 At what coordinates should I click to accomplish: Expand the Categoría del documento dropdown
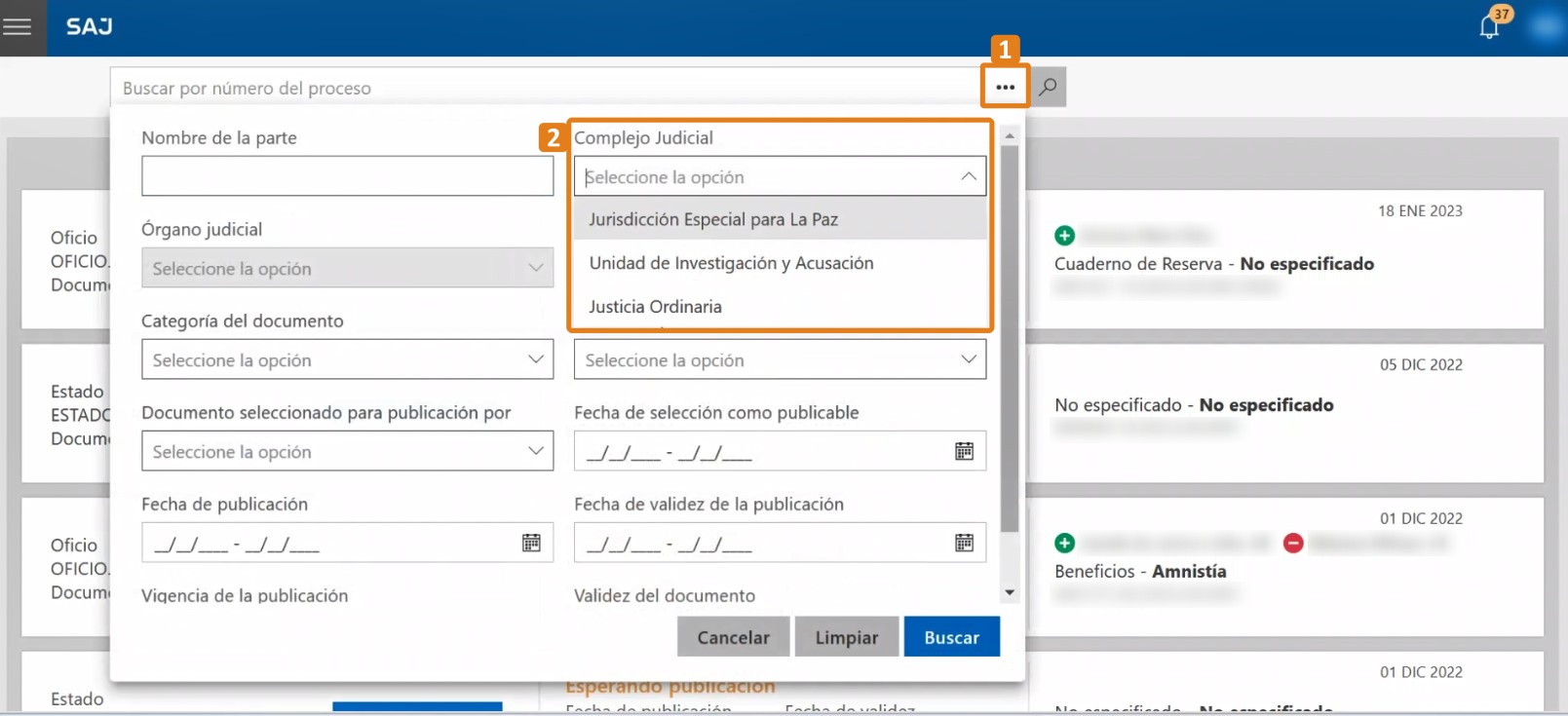347,359
